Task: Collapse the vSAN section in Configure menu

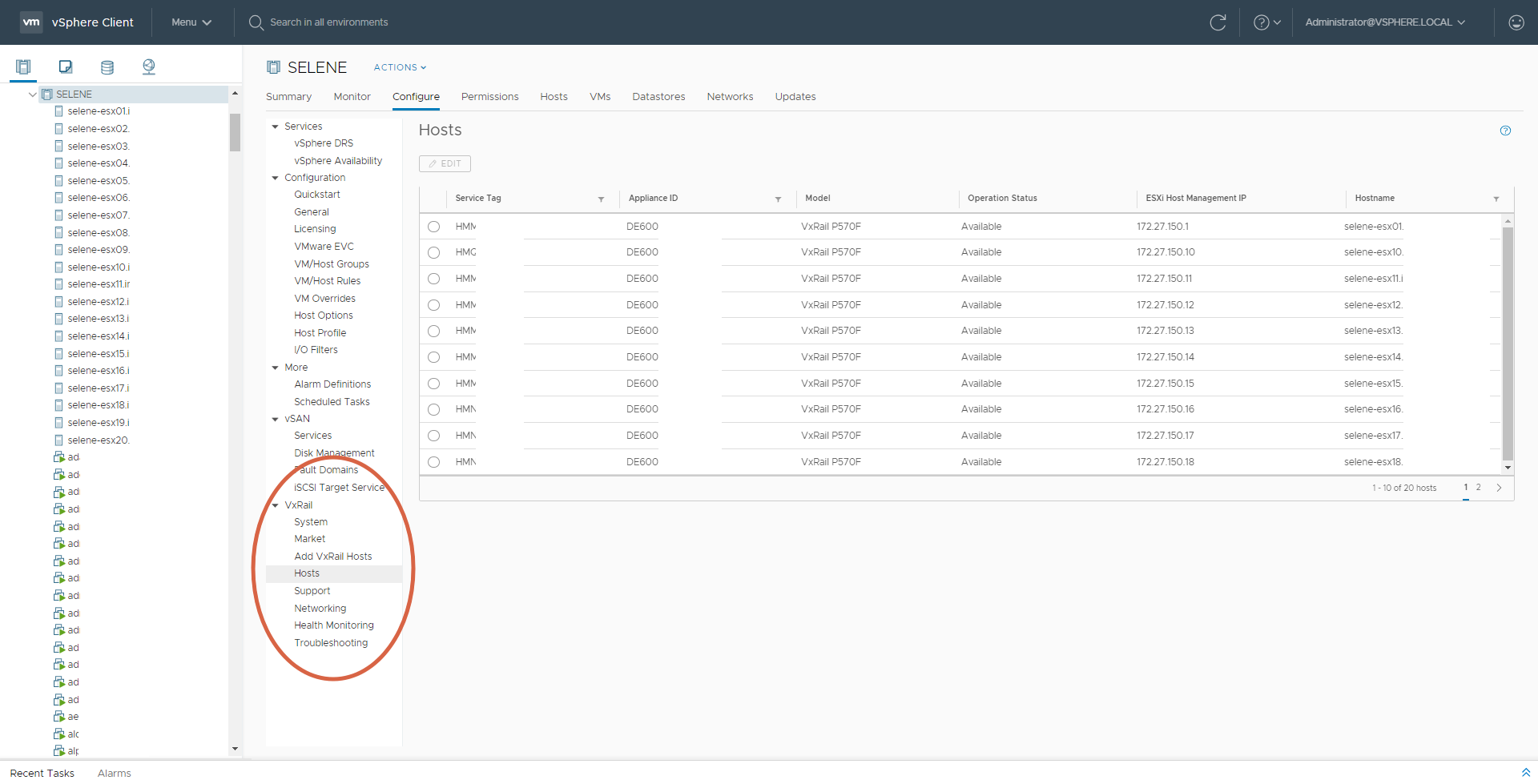Action: pos(276,419)
